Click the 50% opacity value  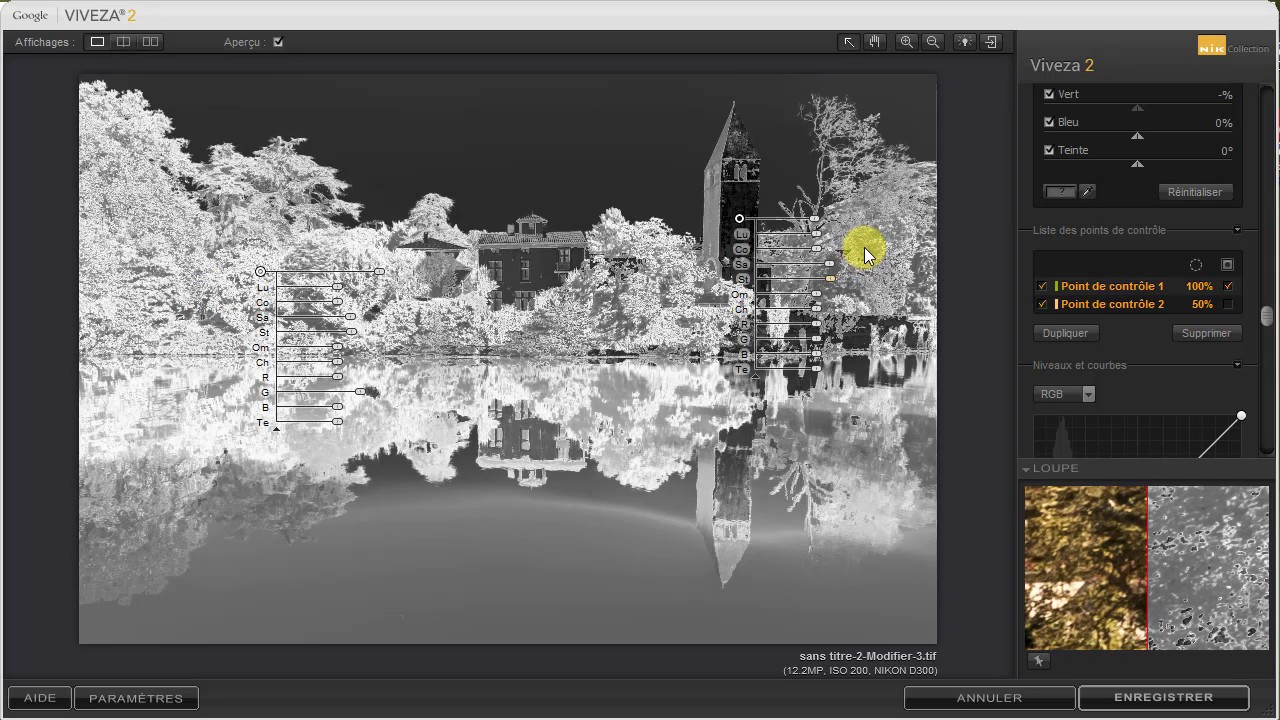pyautogui.click(x=1202, y=304)
